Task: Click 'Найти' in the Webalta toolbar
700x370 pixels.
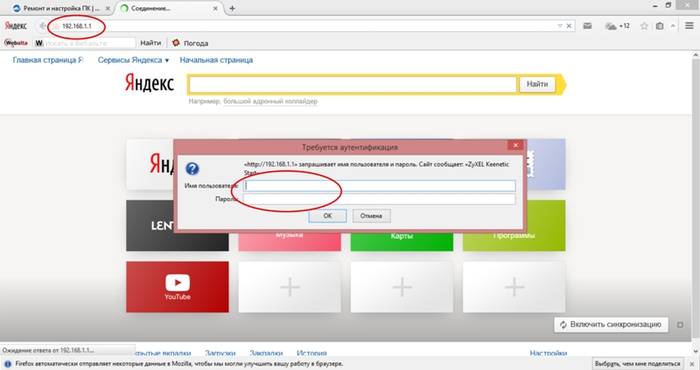Action: pos(150,43)
